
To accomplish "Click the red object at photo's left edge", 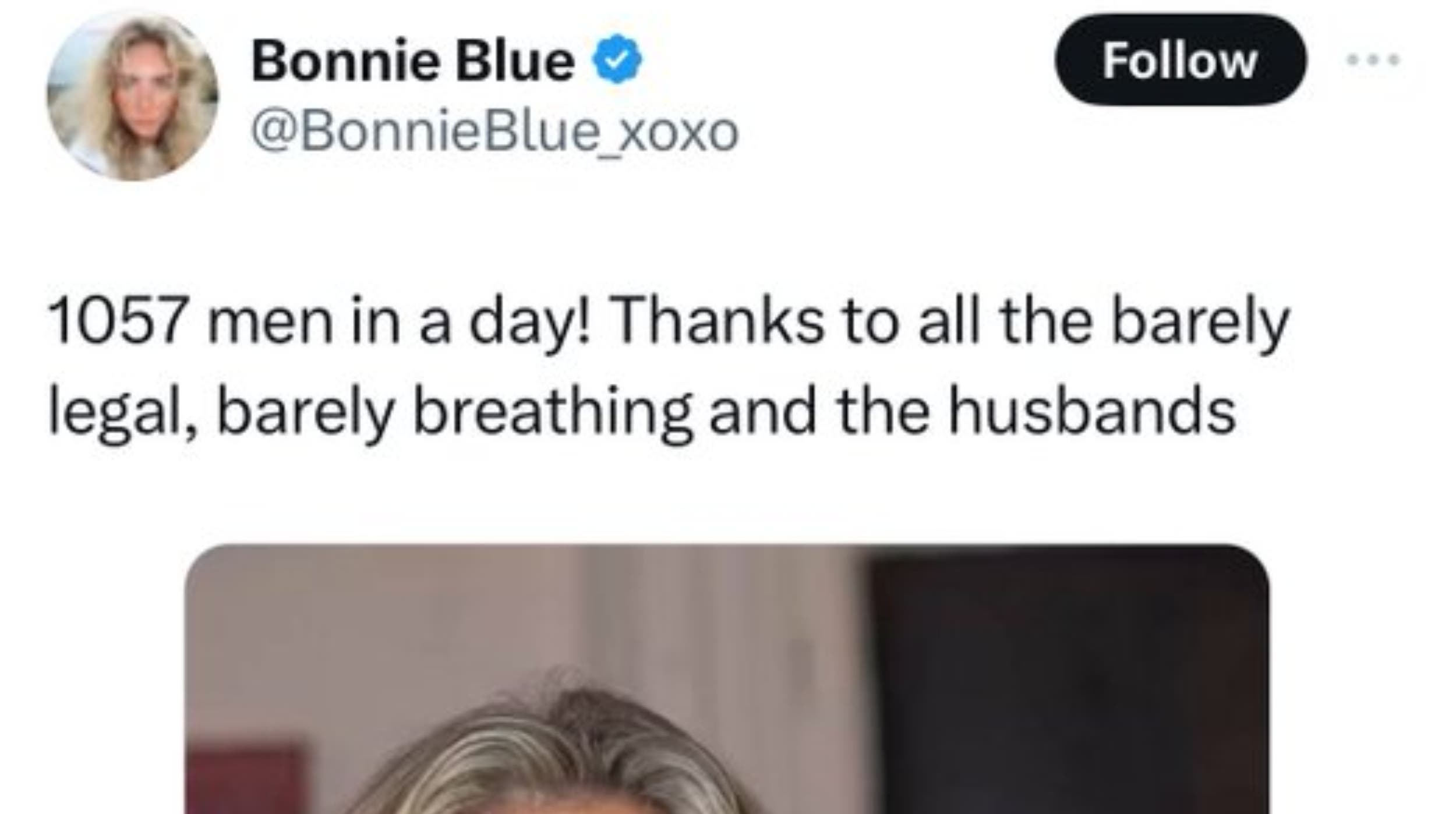I will (245, 780).
